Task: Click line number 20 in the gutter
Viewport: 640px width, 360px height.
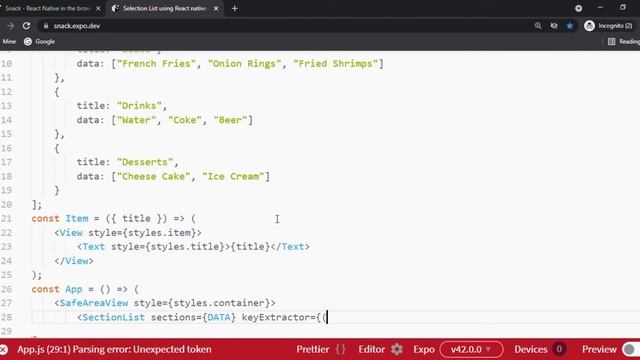Action: (x=6, y=204)
